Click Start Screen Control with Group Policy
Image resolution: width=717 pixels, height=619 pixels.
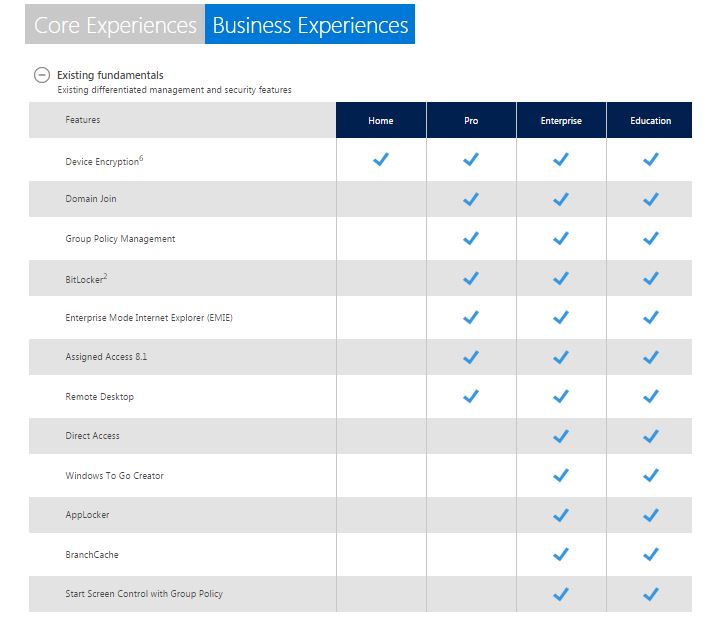click(x=144, y=594)
